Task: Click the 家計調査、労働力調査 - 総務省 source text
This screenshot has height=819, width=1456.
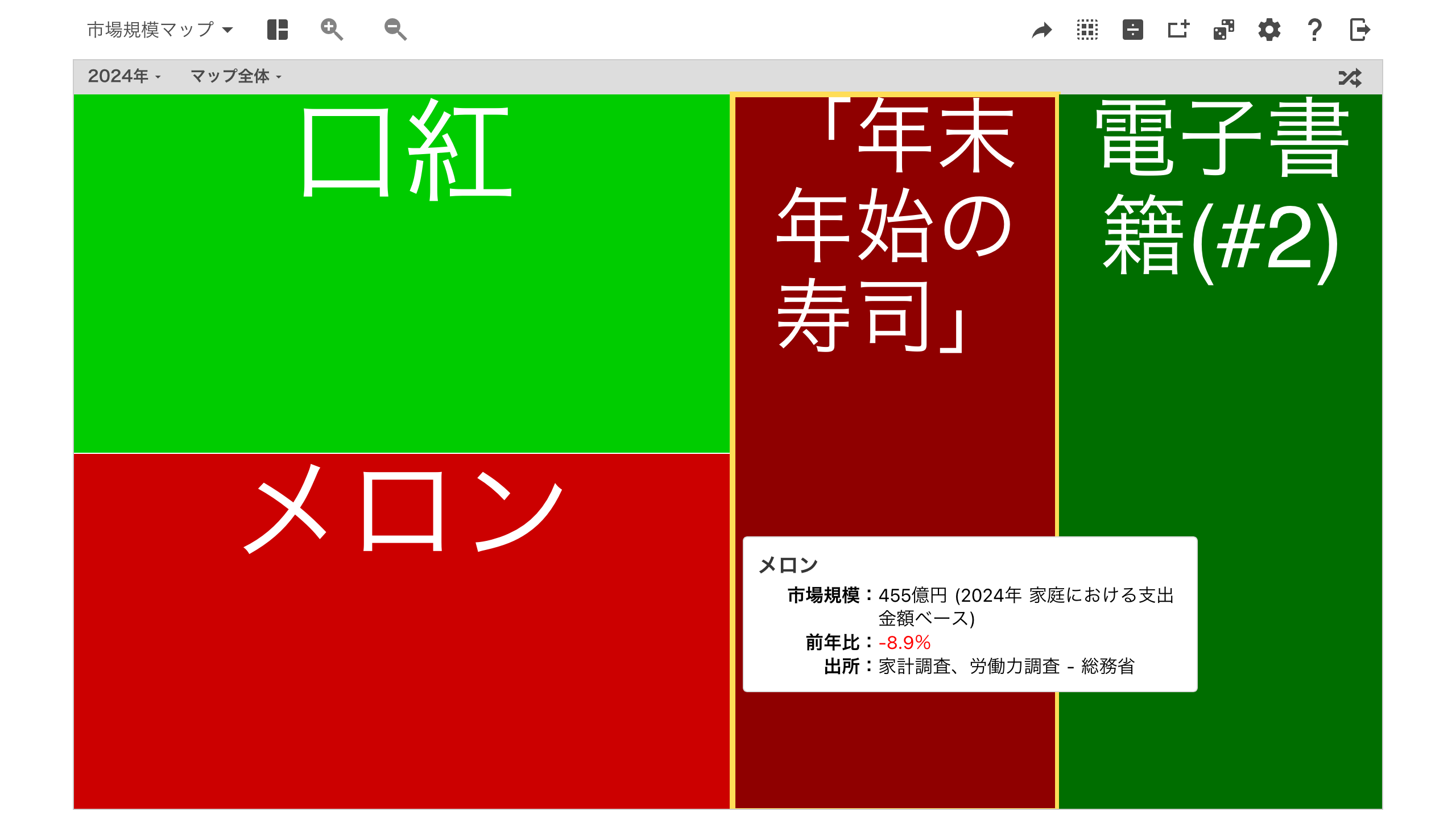Action: 1006,666
